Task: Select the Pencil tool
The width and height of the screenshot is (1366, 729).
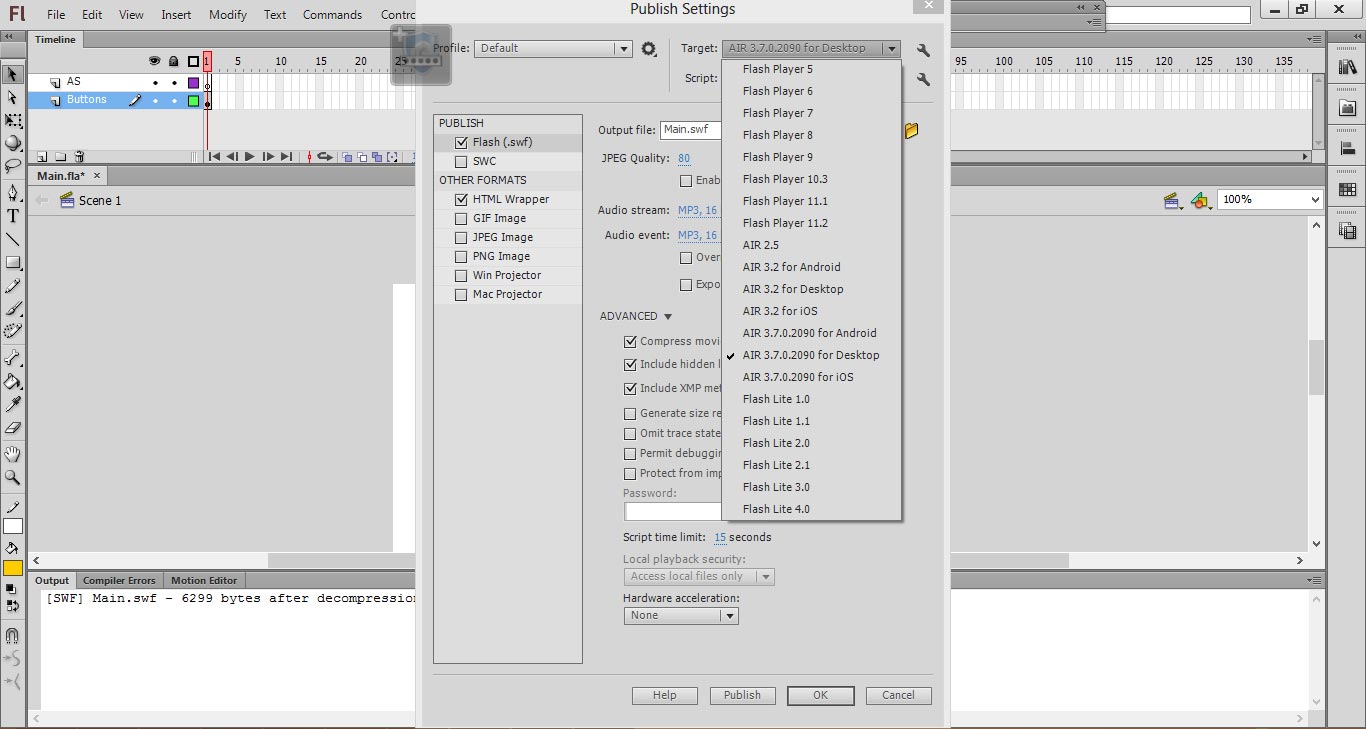Action: click(13, 287)
